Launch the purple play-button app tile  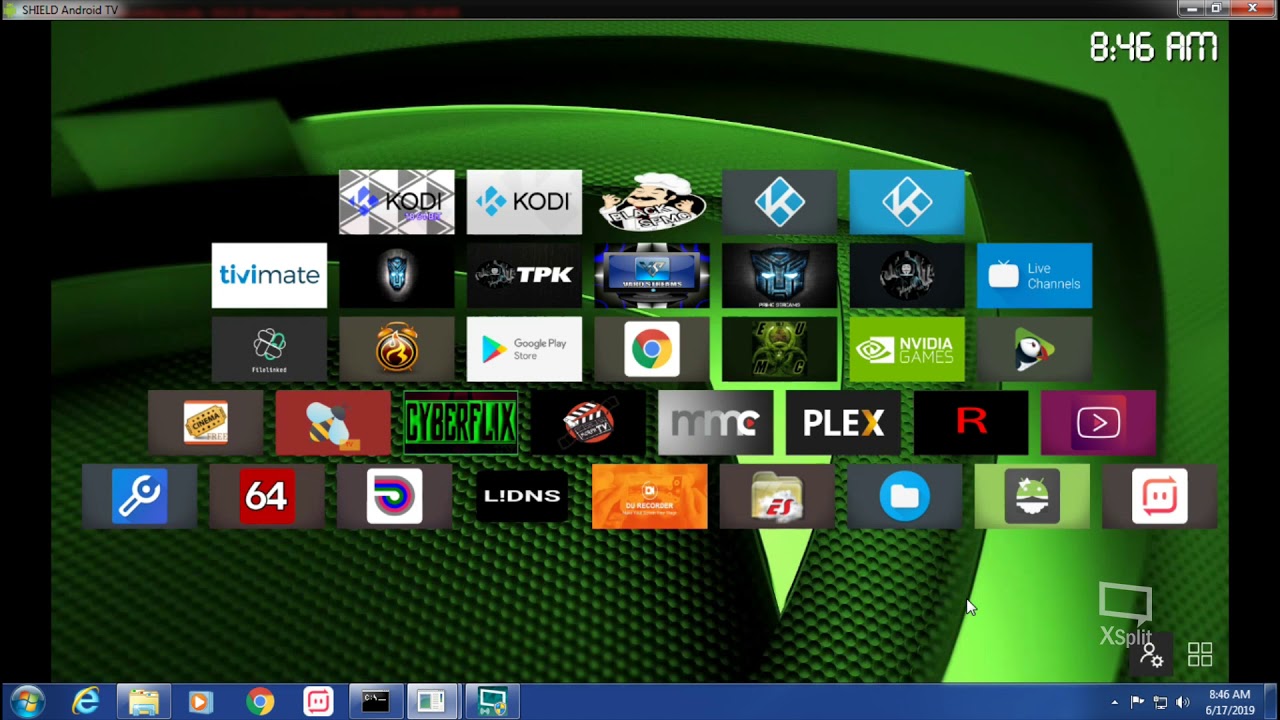1098,423
